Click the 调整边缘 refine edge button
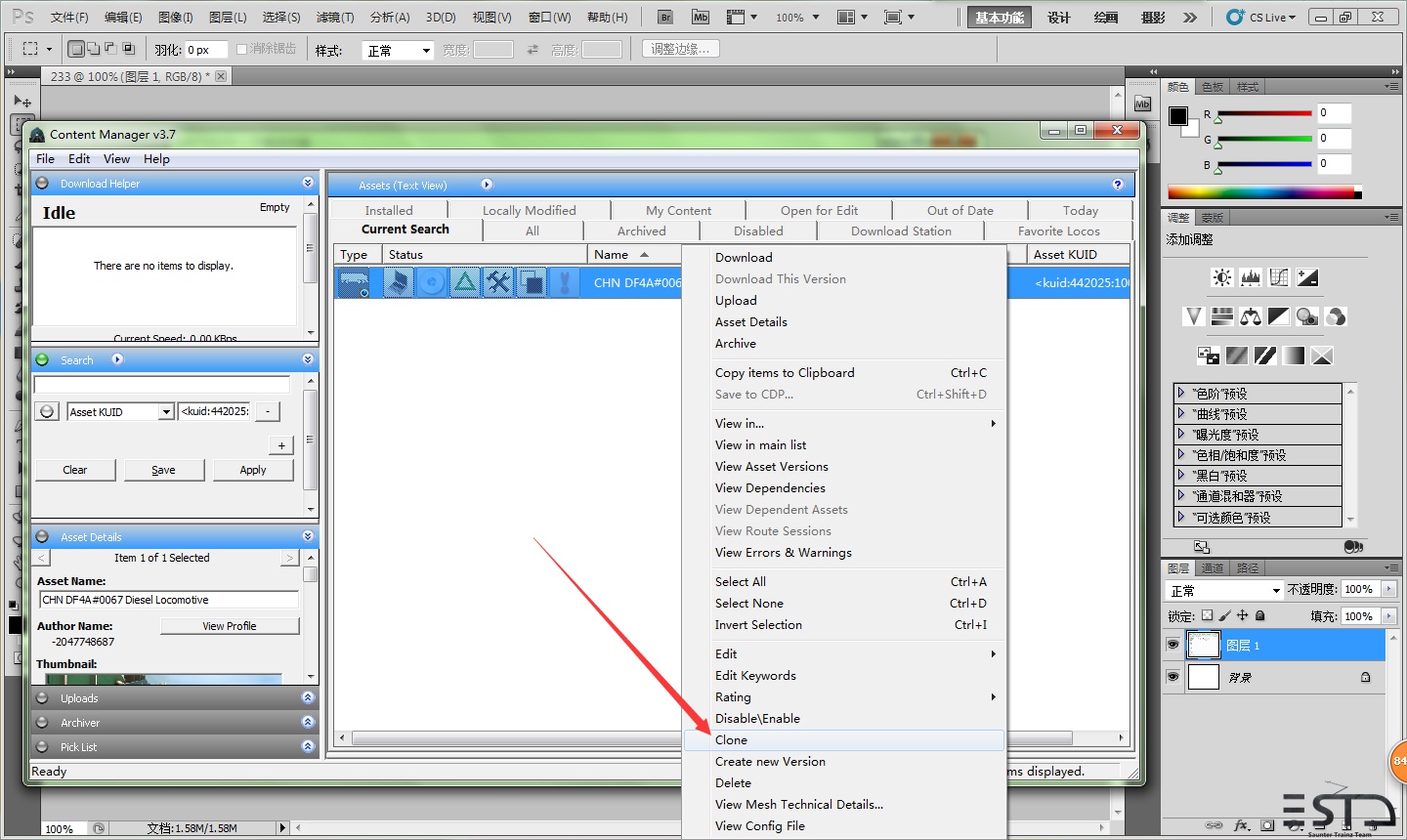Viewport: 1407px width, 840px height. 680,49
